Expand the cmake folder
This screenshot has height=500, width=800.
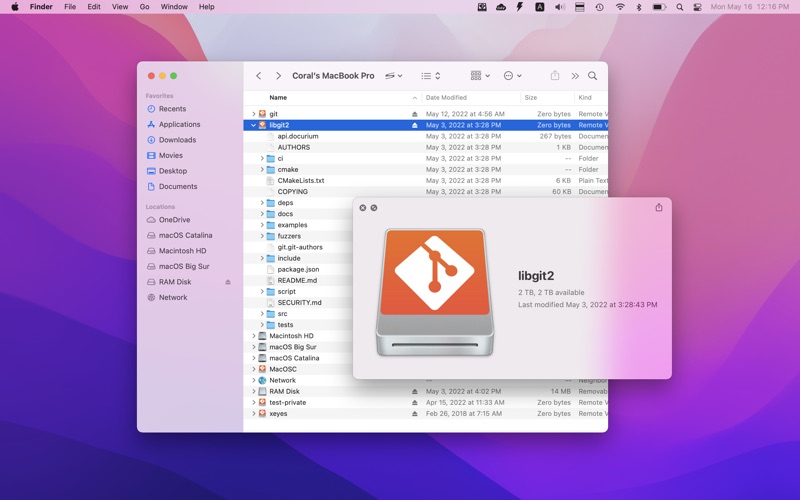(262, 169)
